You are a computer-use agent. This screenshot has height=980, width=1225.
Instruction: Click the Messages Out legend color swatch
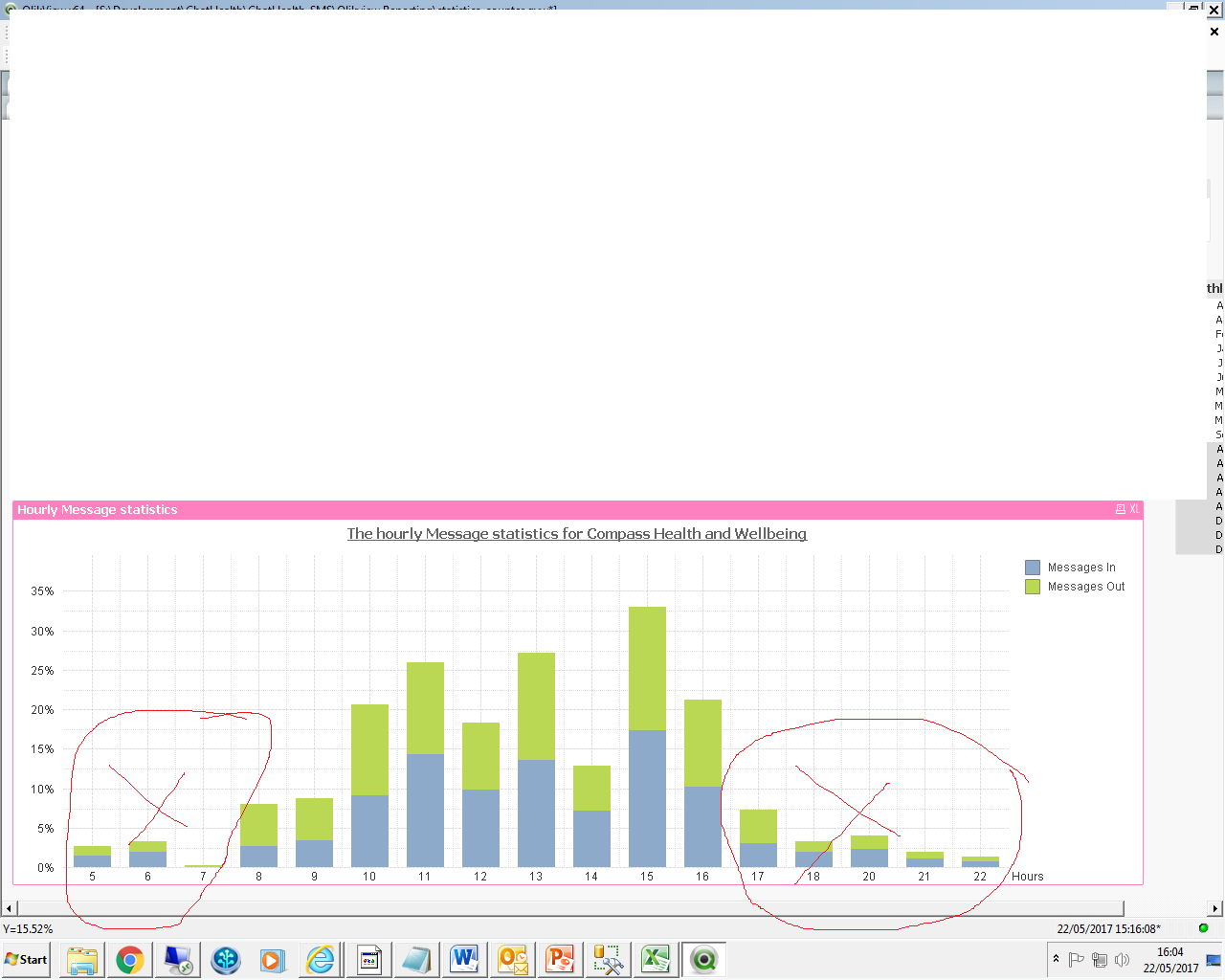pos(1032,587)
